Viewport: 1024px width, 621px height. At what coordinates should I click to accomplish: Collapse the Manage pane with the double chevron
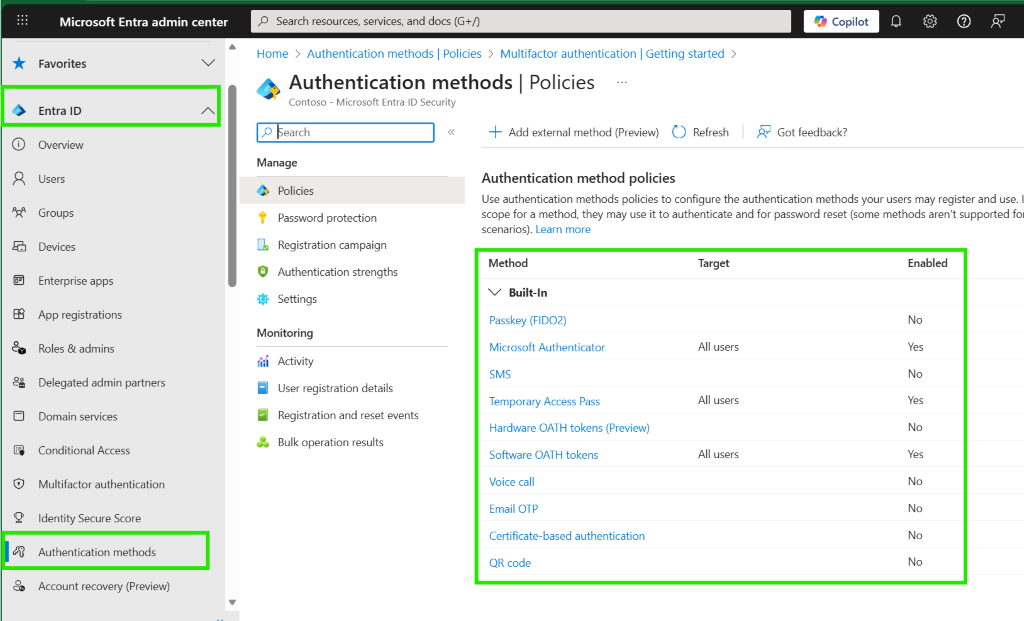click(451, 131)
